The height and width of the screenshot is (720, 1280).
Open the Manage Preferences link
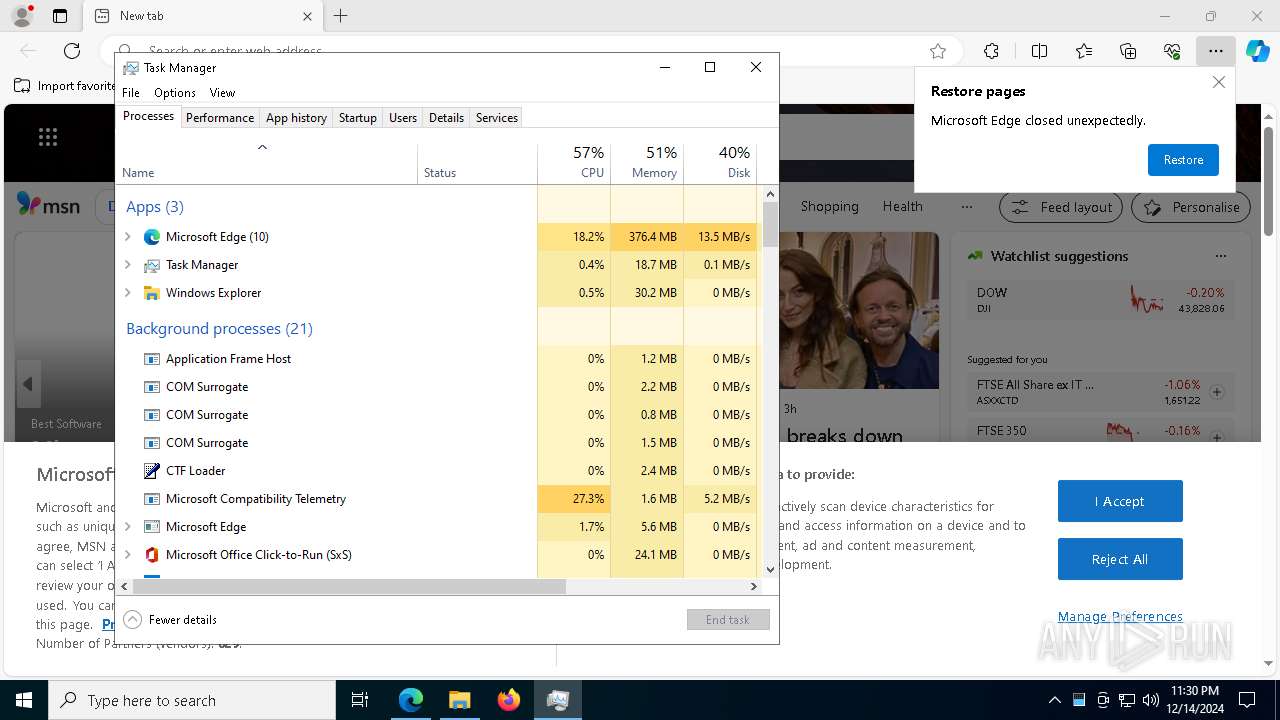tap(1120, 616)
